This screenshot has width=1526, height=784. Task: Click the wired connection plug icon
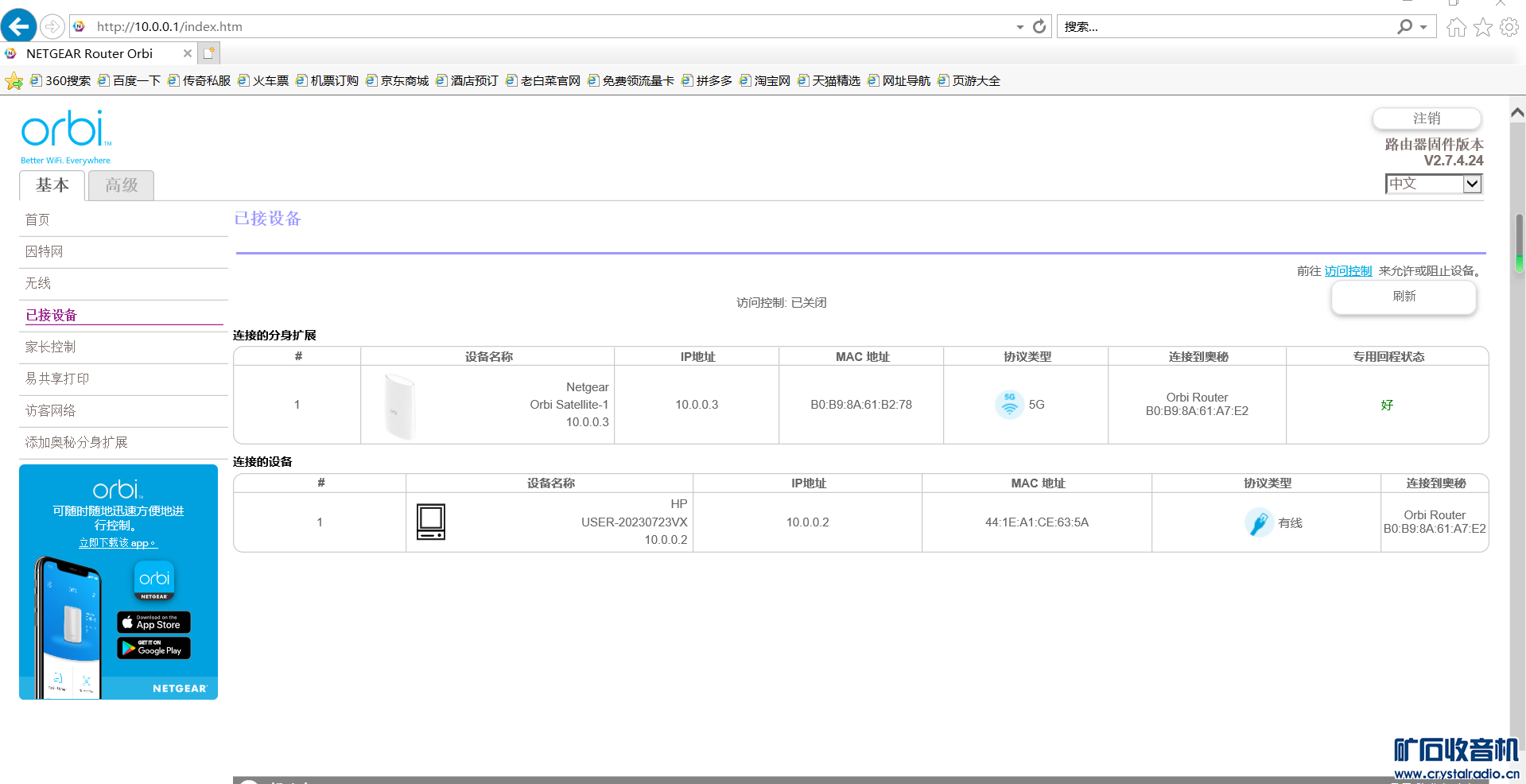click(1259, 522)
